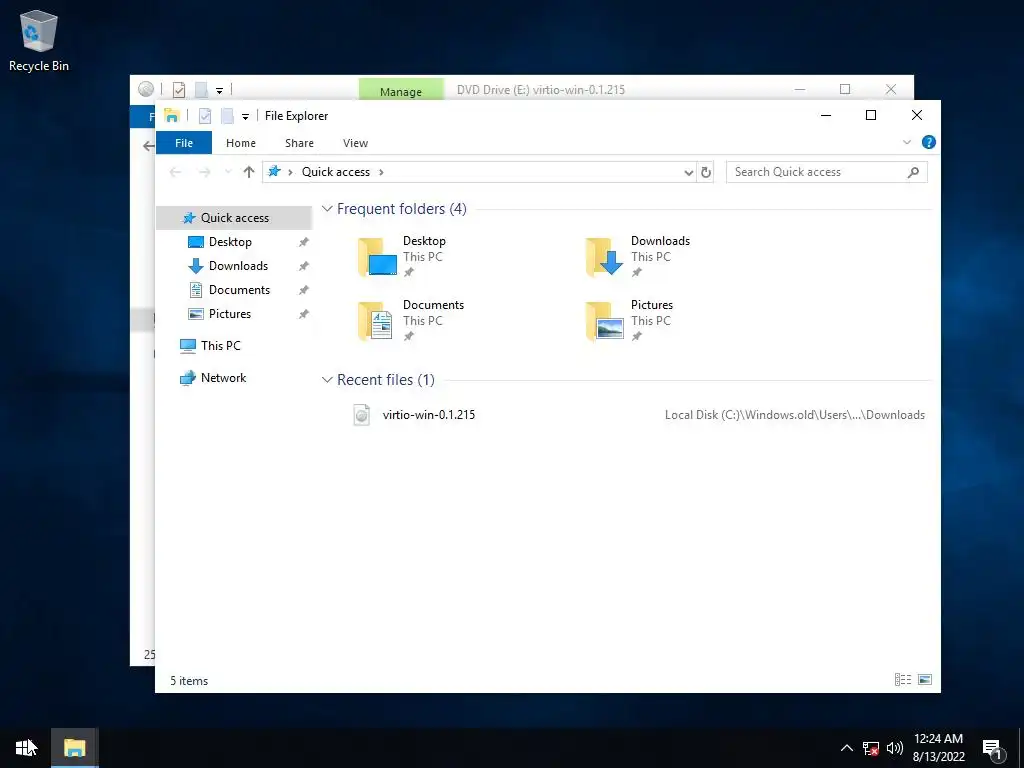Open the Share ribbon tab
The height and width of the screenshot is (768, 1024).
[299, 143]
